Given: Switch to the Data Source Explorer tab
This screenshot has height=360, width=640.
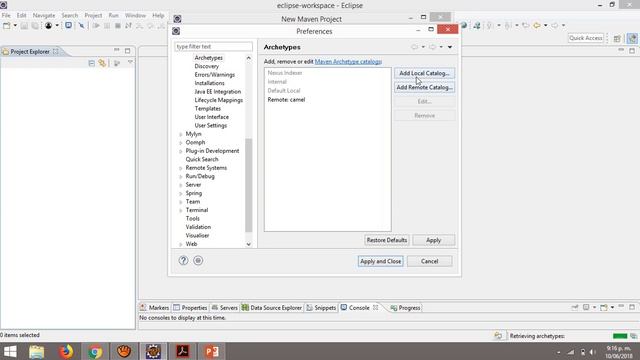Looking at the screenshot, I should point(272,308).
